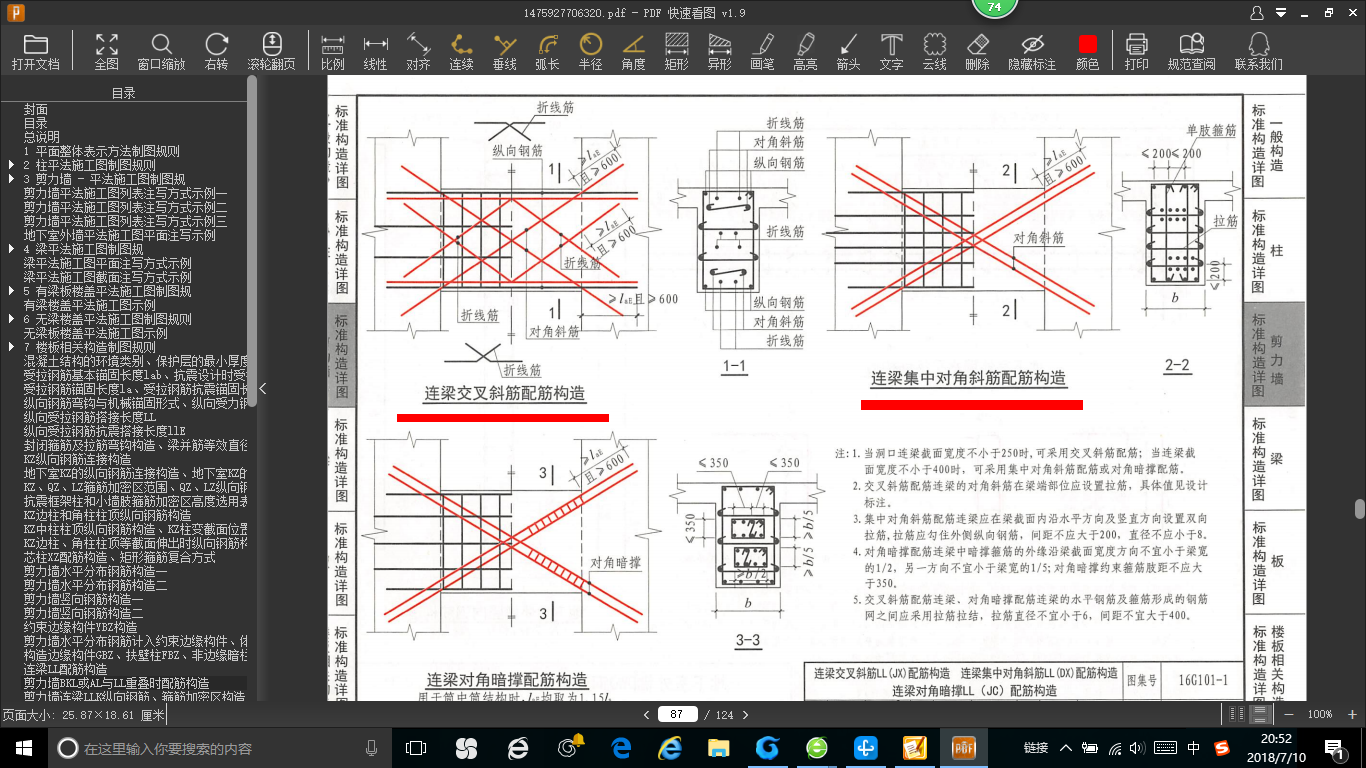Select the 弧长 arc length tool
Screen dimensions: 1366x768
click(547, 51)
